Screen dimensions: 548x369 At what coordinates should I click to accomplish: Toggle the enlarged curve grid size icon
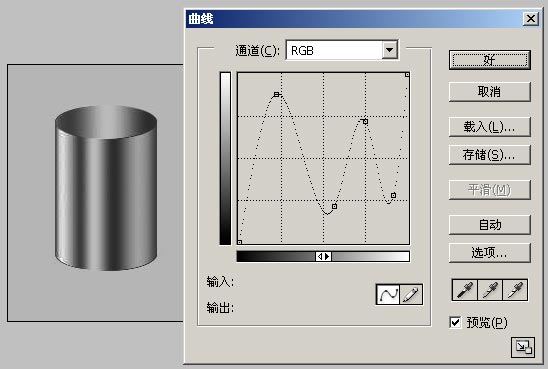click(523, 347)
